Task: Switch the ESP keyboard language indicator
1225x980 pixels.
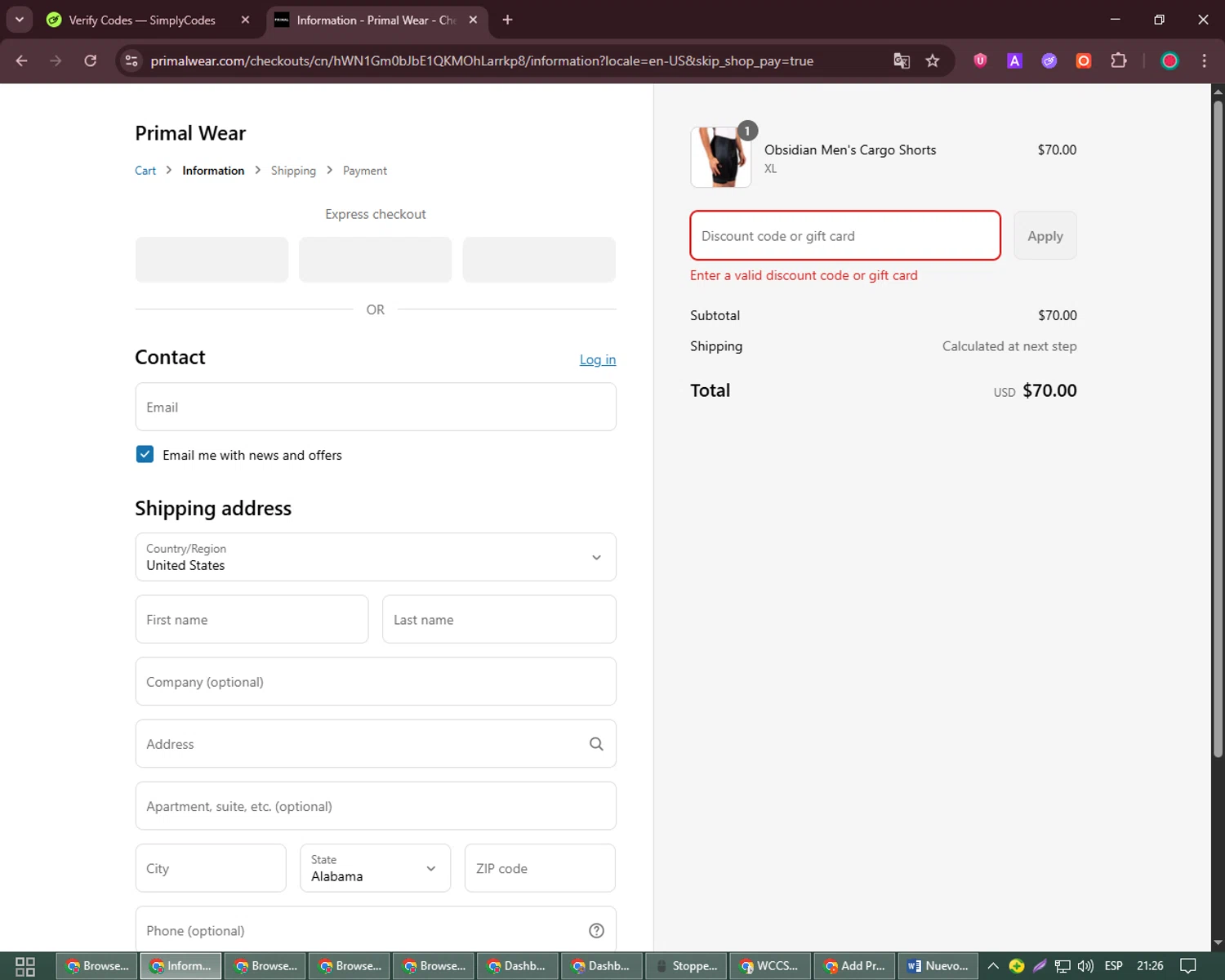Action: [x=1113, y=966]
